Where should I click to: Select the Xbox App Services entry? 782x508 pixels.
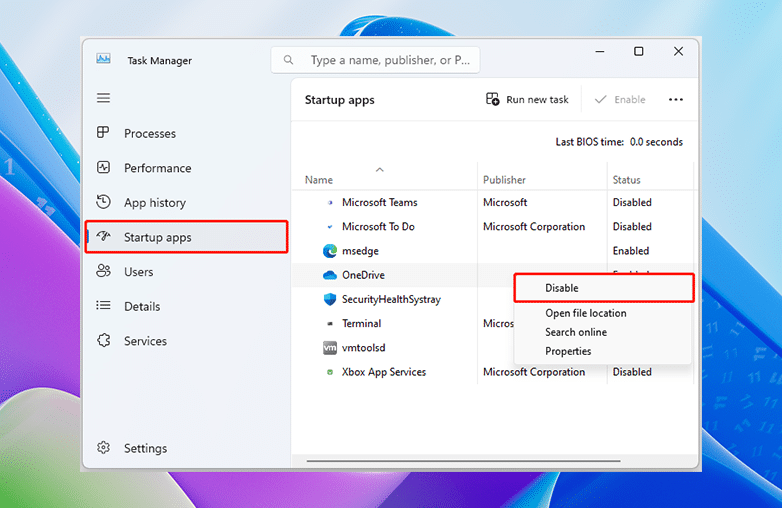tap(493, 372)
